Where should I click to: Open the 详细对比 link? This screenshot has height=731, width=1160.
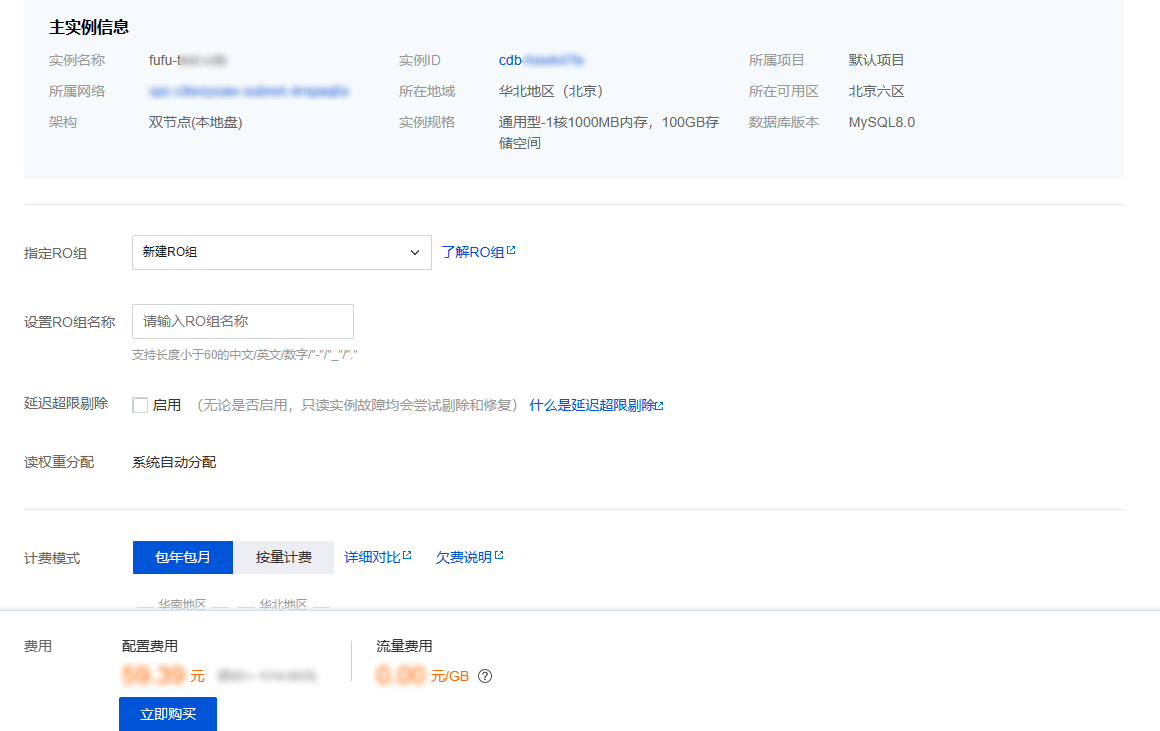(x=372, y=557)
